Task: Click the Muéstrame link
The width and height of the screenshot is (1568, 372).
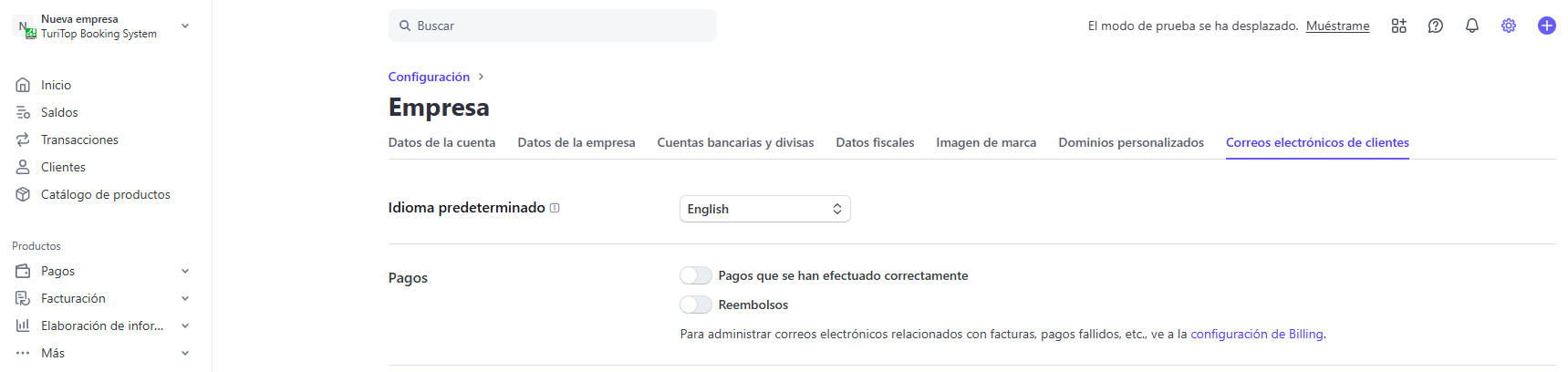Action: click(x=1337, y=26)
